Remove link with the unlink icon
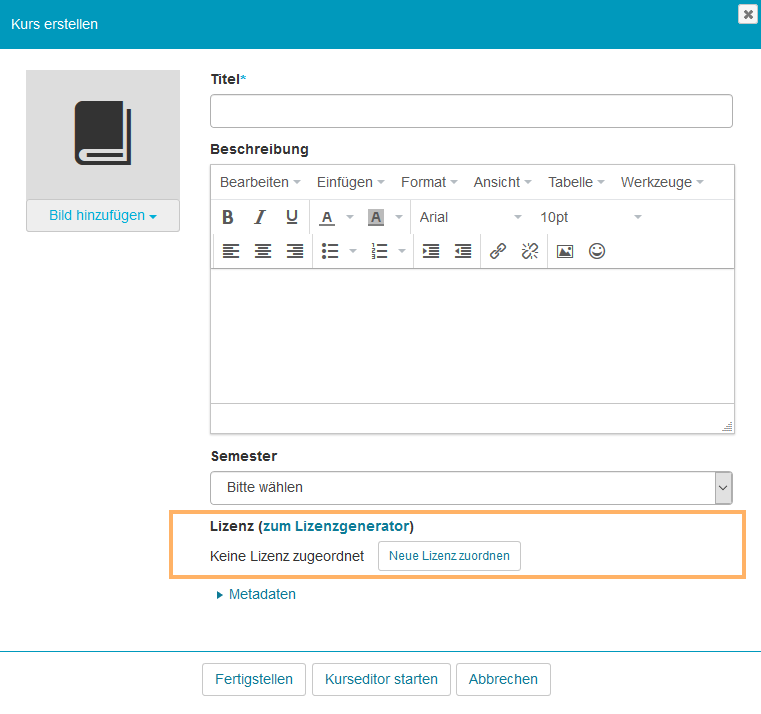 [x=530, y=252]
